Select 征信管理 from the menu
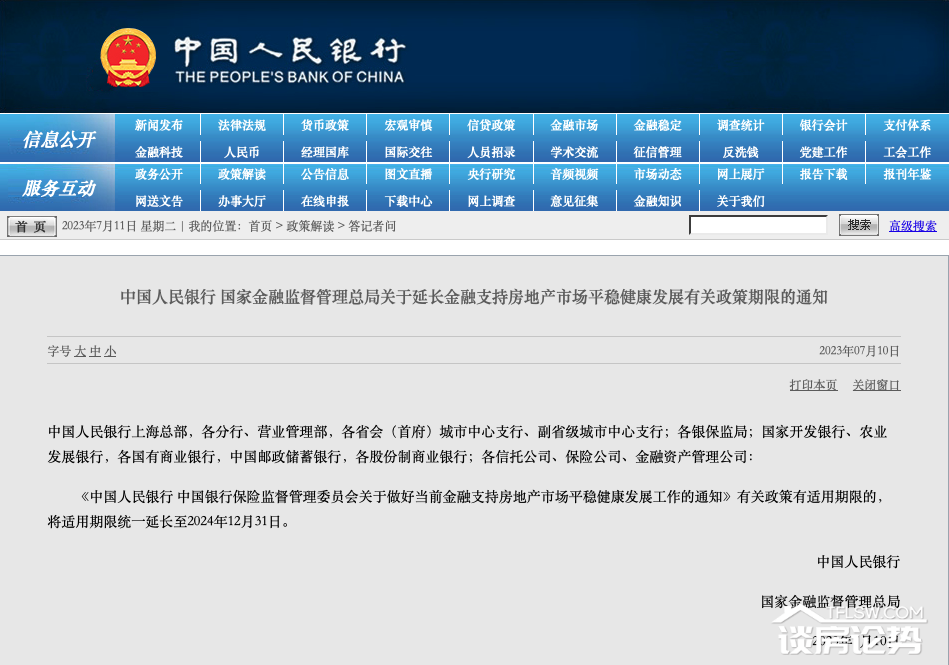The image size is (949, 665). pos(657,152)
